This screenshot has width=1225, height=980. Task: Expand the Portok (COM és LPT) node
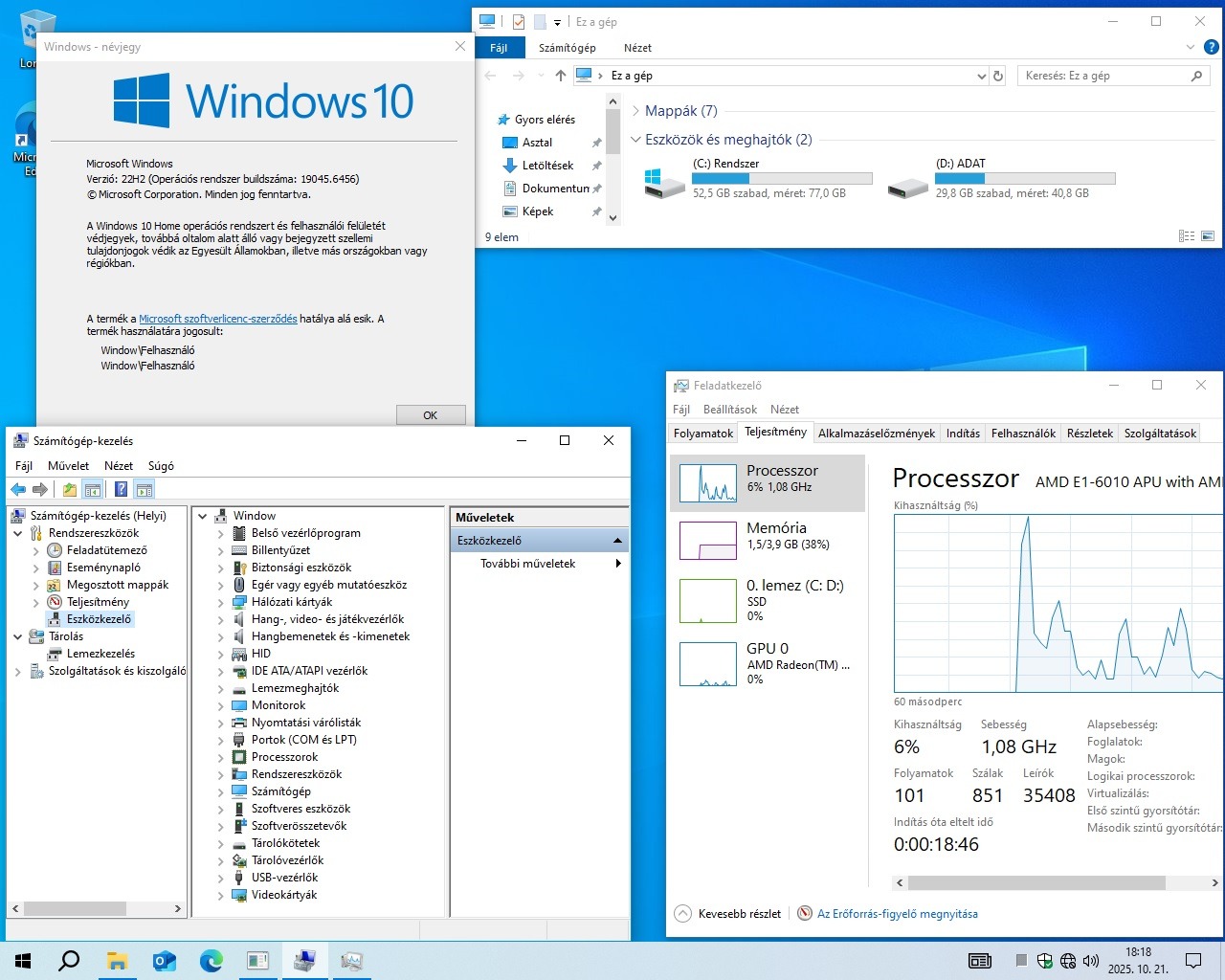[220, 740]
